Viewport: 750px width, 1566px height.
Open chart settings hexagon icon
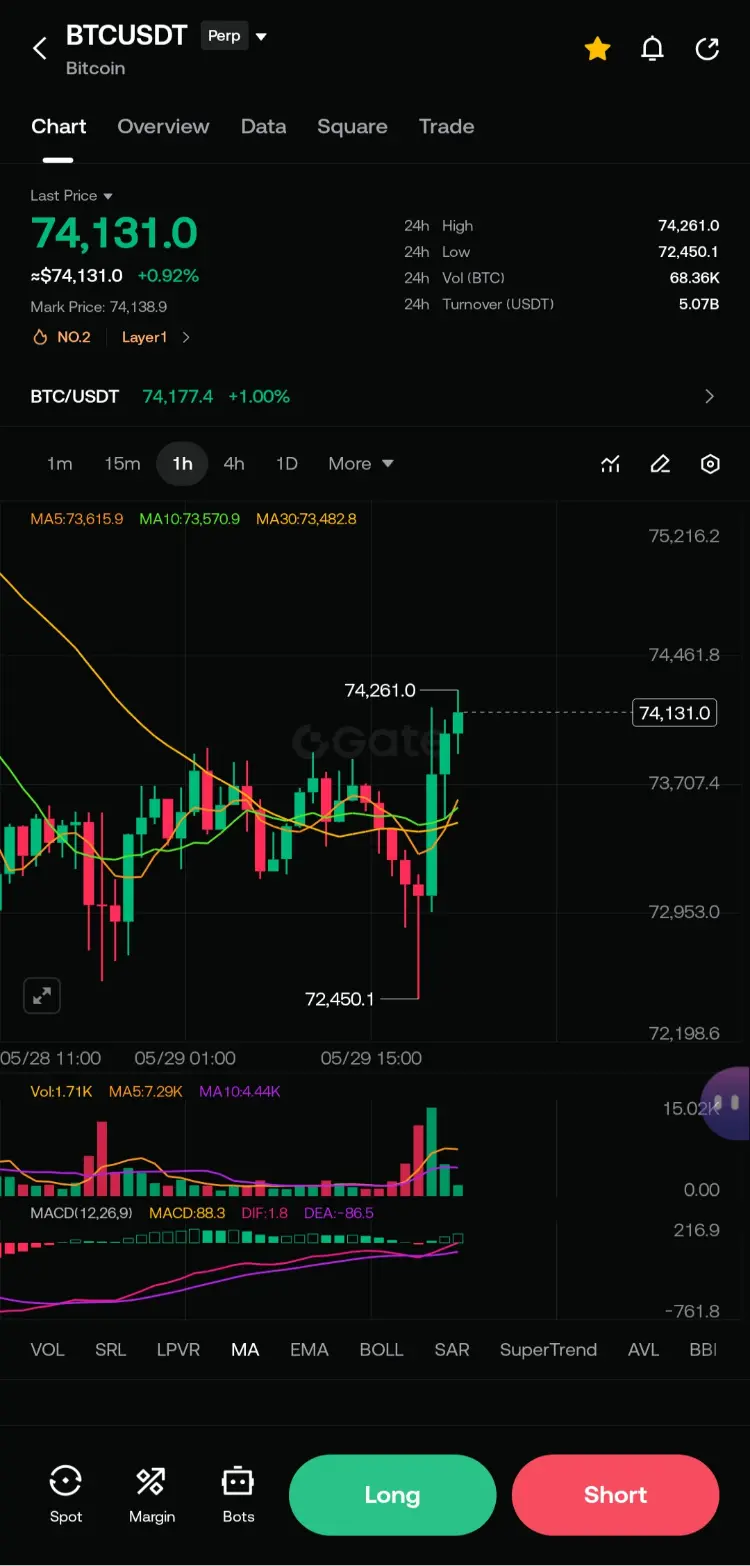[x=710, y=464]
